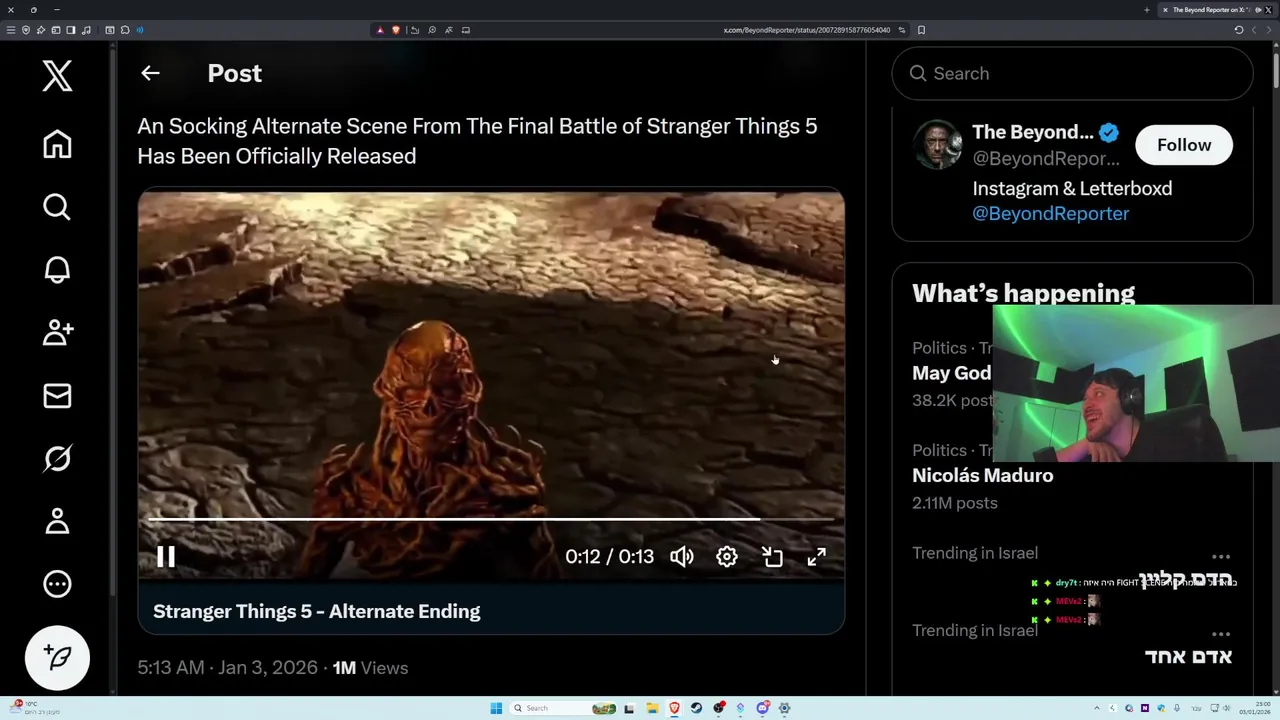
Task: Open Profile icon in sidebar
Action: [57, 521]
